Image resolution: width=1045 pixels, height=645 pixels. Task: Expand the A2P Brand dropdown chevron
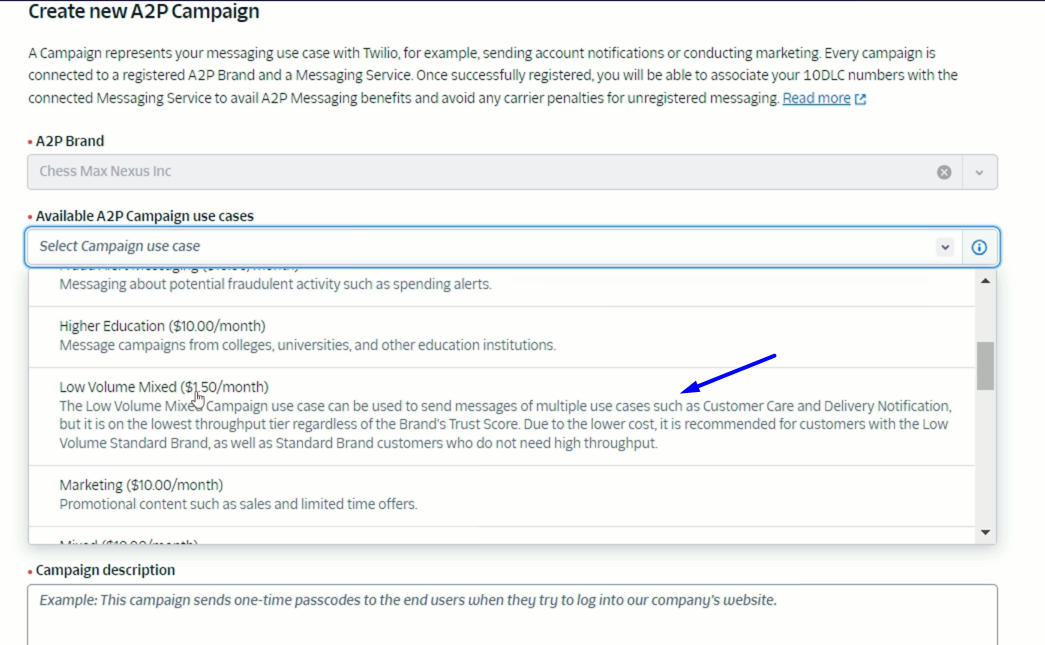(979, 172)
